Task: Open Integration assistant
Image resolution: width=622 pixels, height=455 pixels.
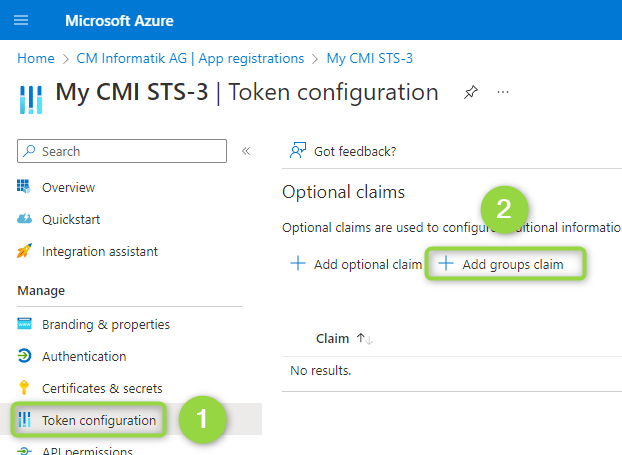Action: coord(100,251)
